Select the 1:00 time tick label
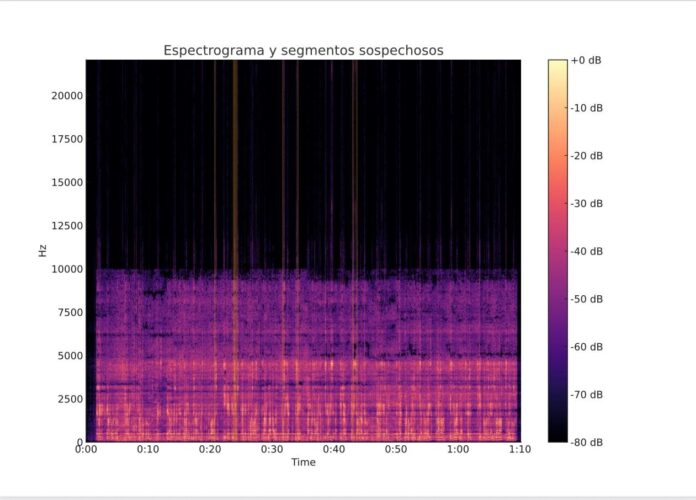This screenshot has width=696, height=500. tap(458, 450)
